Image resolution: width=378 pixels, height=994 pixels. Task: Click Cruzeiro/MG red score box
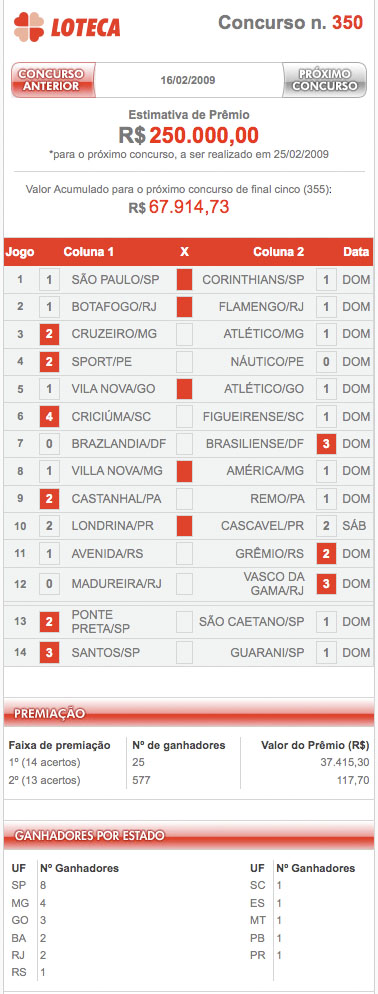coord(49,334)
